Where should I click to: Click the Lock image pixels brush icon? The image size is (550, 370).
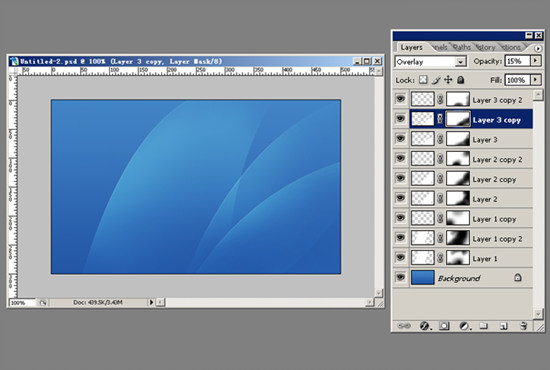tap(436, 80)
